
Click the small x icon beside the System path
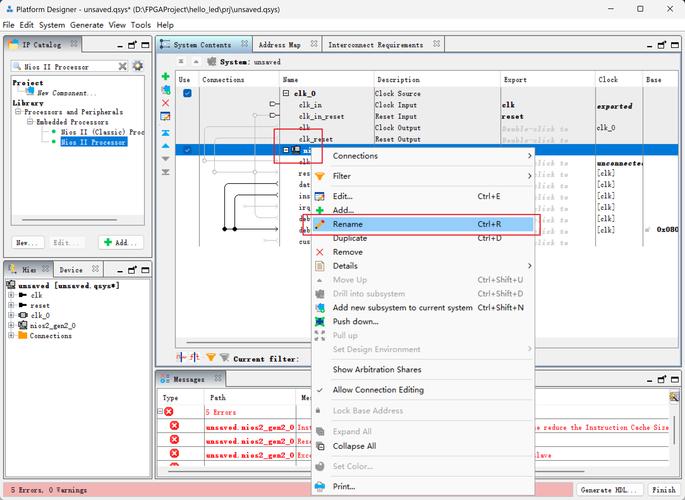pos(181,62)
